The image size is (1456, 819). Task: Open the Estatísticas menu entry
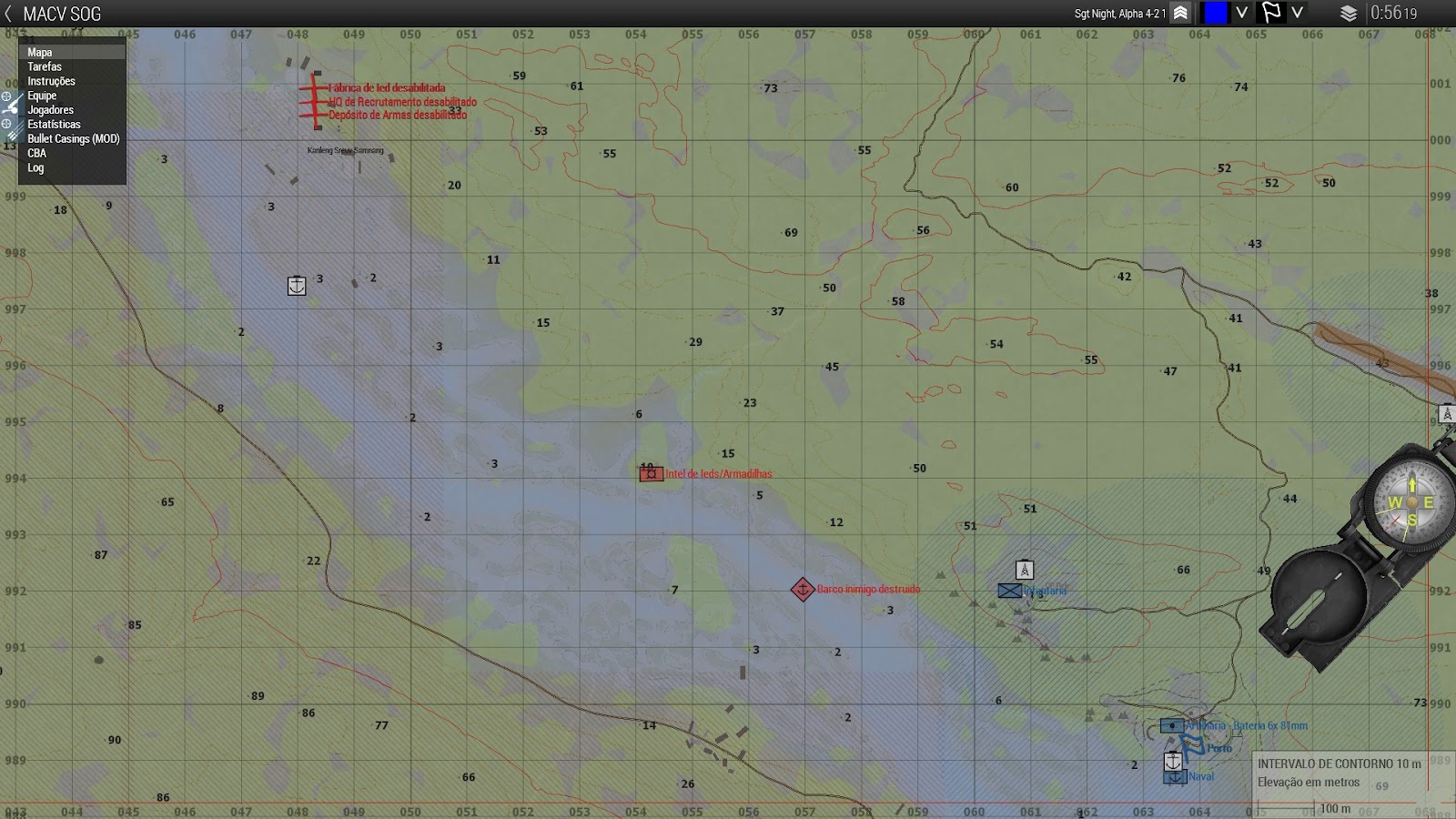point(72,125)
